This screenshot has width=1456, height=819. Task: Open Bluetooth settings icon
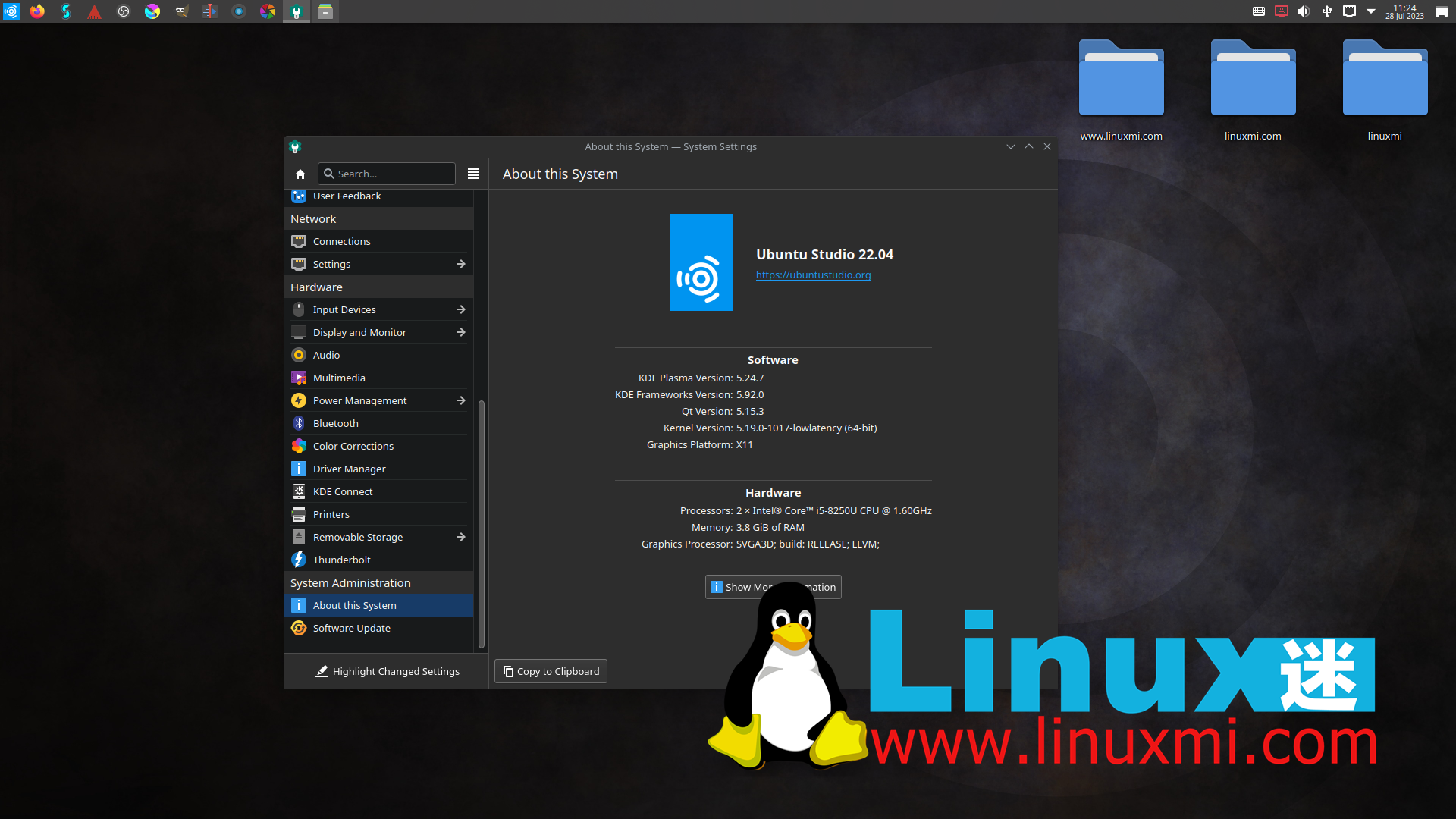point(299,423)
